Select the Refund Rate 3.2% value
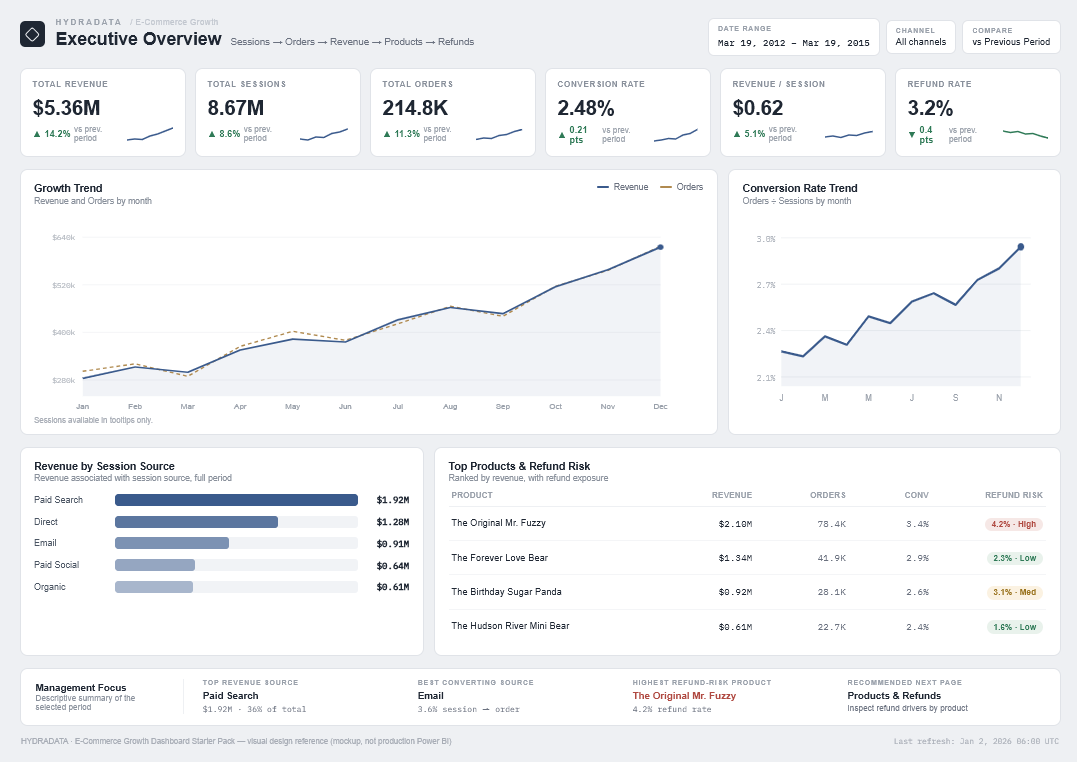The image size is (1077, 762). 930,108
